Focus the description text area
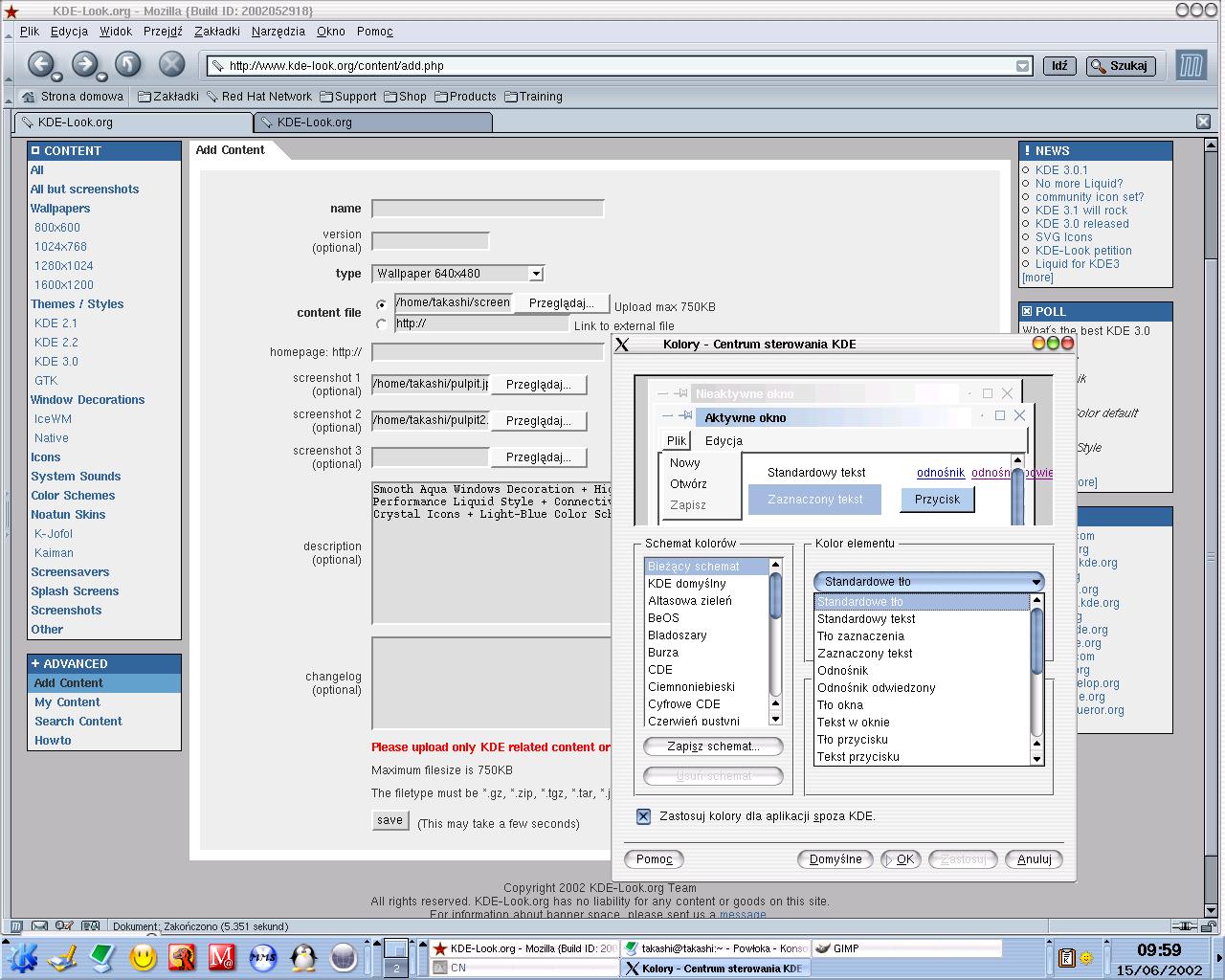This screenshot has width=1225, height=980. pyautogui.click(x=490, y=553)
